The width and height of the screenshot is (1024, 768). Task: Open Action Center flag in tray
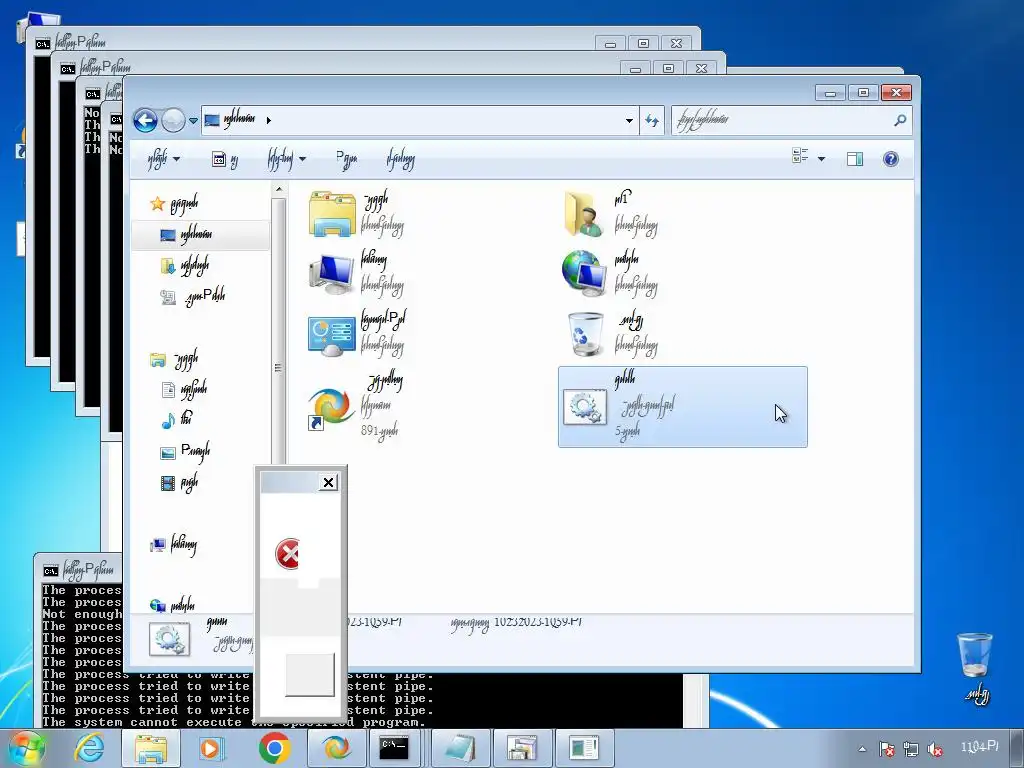886,749
